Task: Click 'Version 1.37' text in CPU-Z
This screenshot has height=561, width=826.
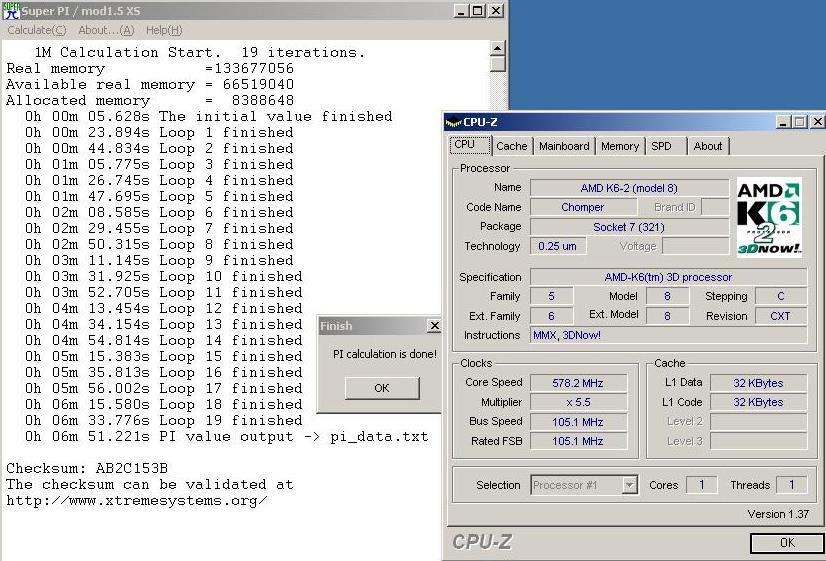Action: click(x=778, y=514)
